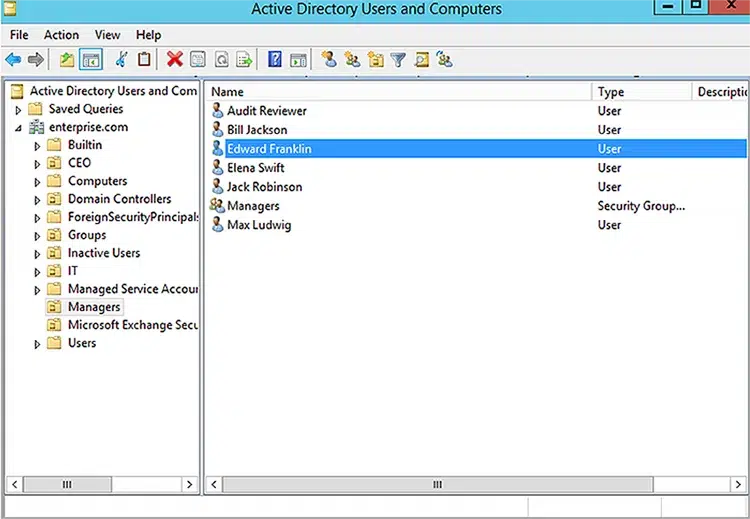Expand the ForeignSecurityPrincipals container
Viewport: 750px width, 519px height.
pos(37,219)
